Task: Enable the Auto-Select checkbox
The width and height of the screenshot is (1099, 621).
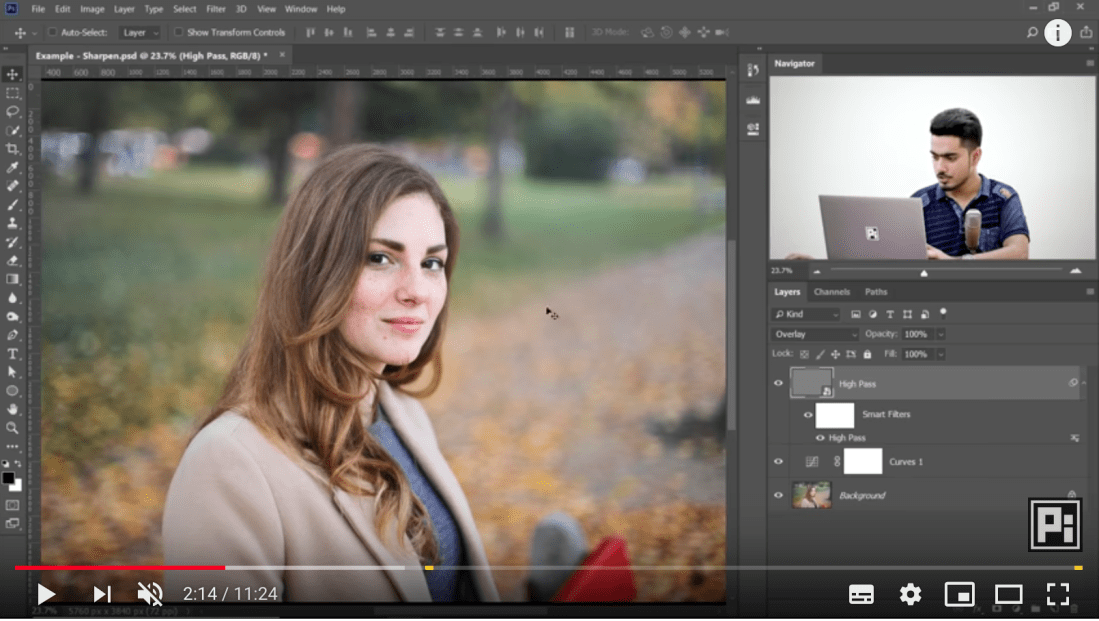Action: (53, 33)
